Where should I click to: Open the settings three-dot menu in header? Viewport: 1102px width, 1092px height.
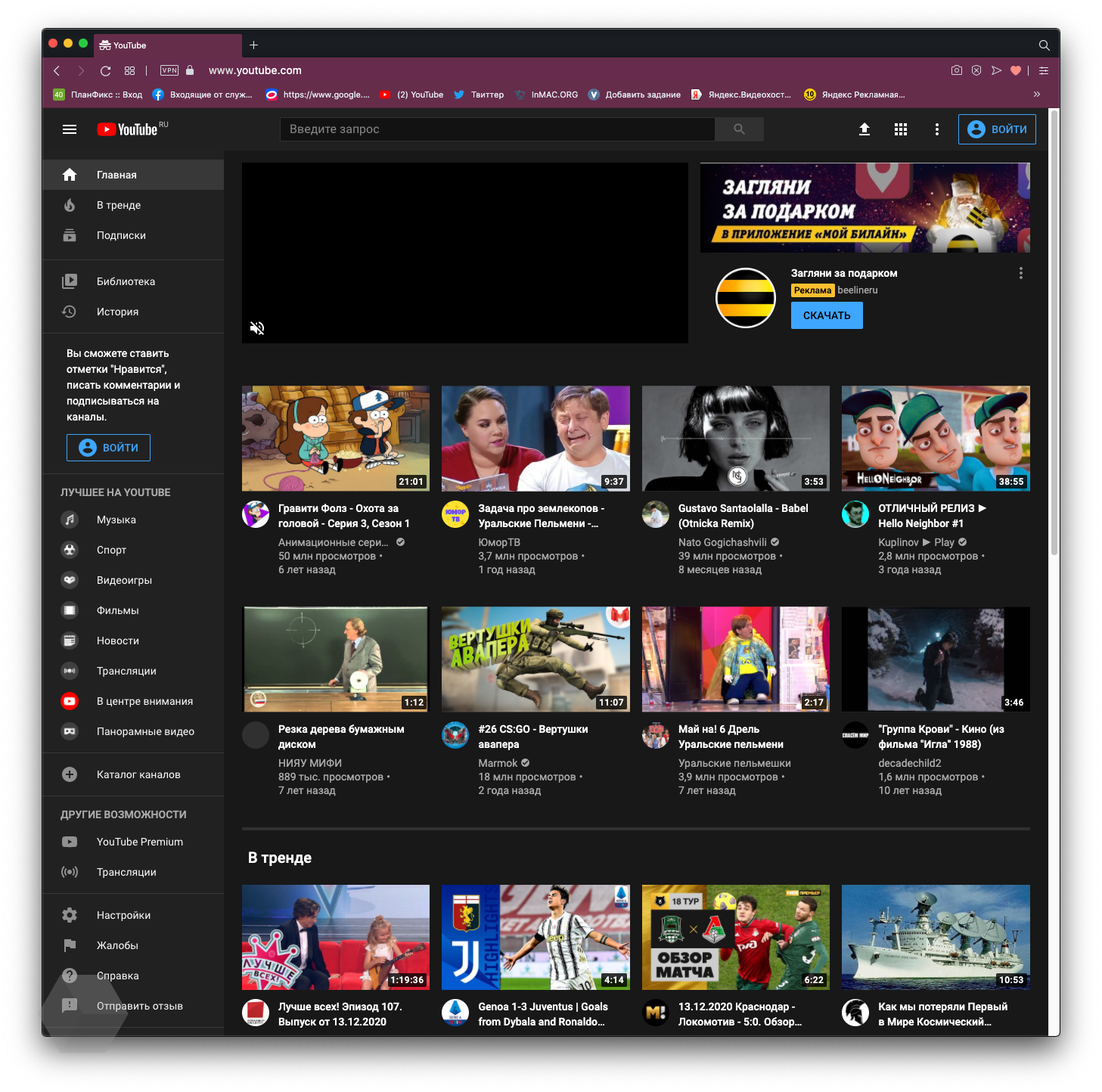tap(937, 129)
